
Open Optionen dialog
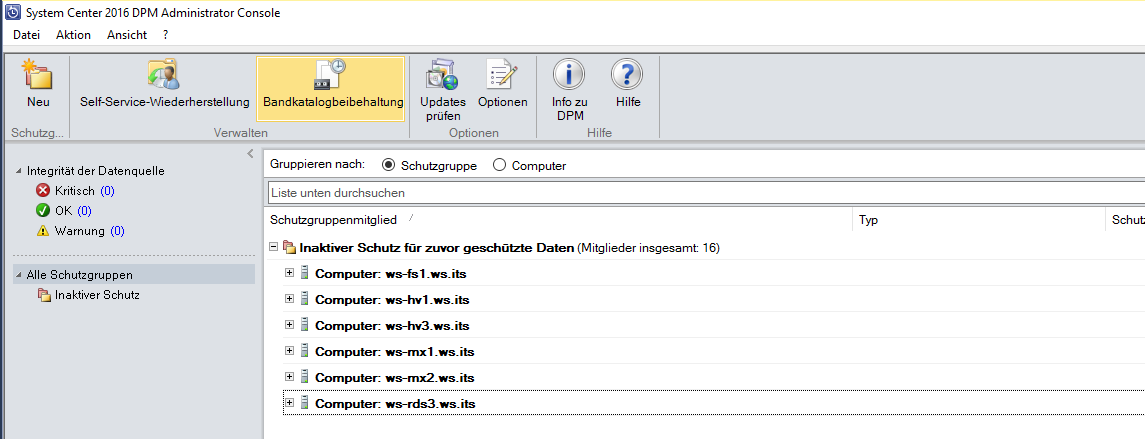point(502,85)
